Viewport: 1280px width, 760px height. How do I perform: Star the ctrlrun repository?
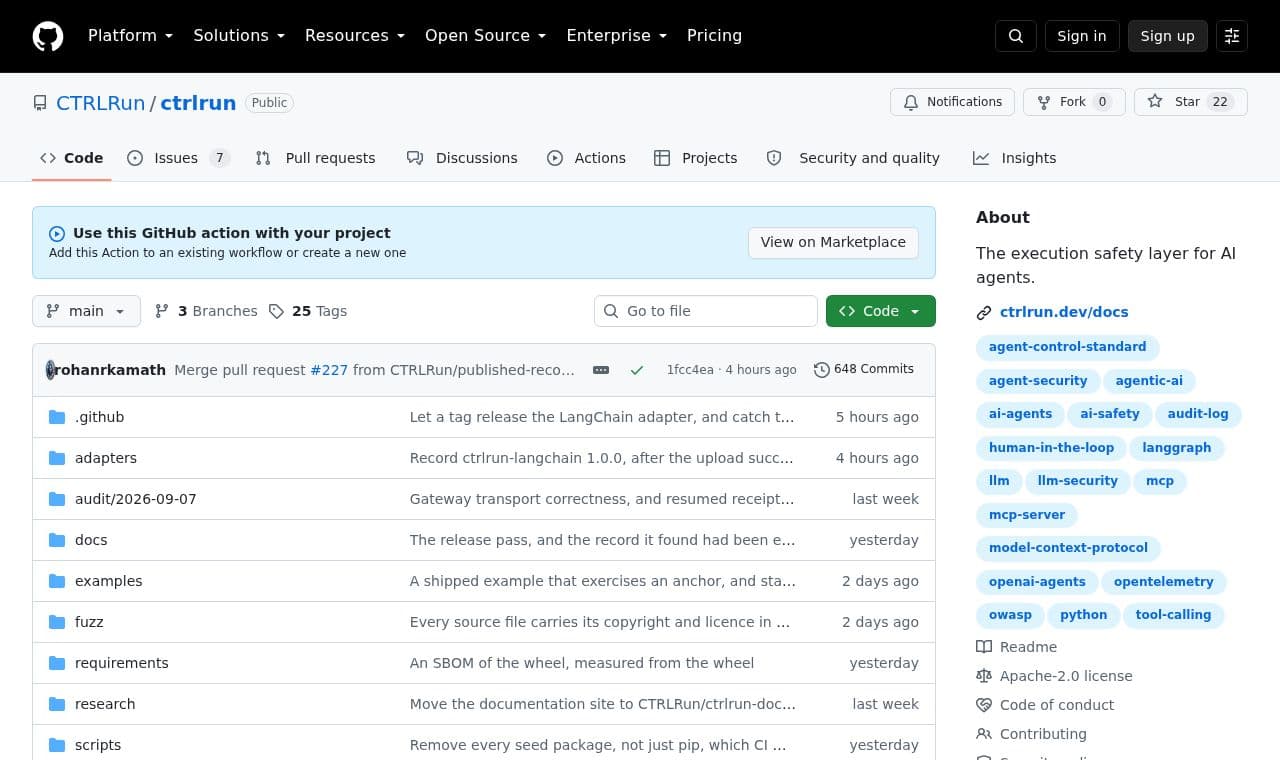pos(1191,102)
